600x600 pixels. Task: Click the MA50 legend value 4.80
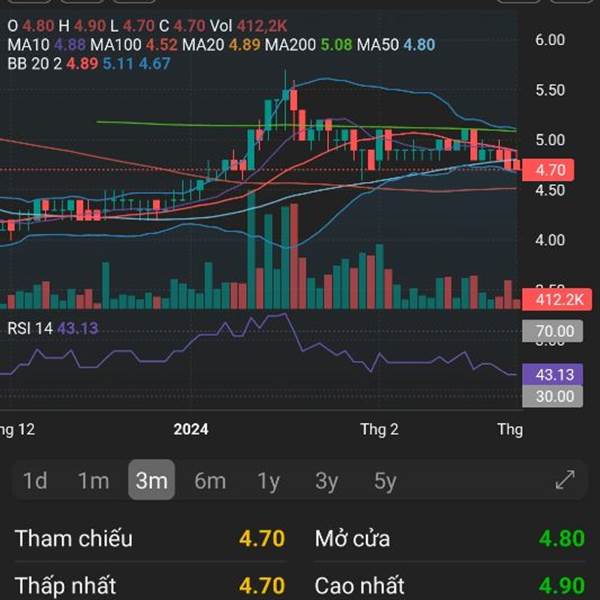pyautogui.click(x=419, y=45)
